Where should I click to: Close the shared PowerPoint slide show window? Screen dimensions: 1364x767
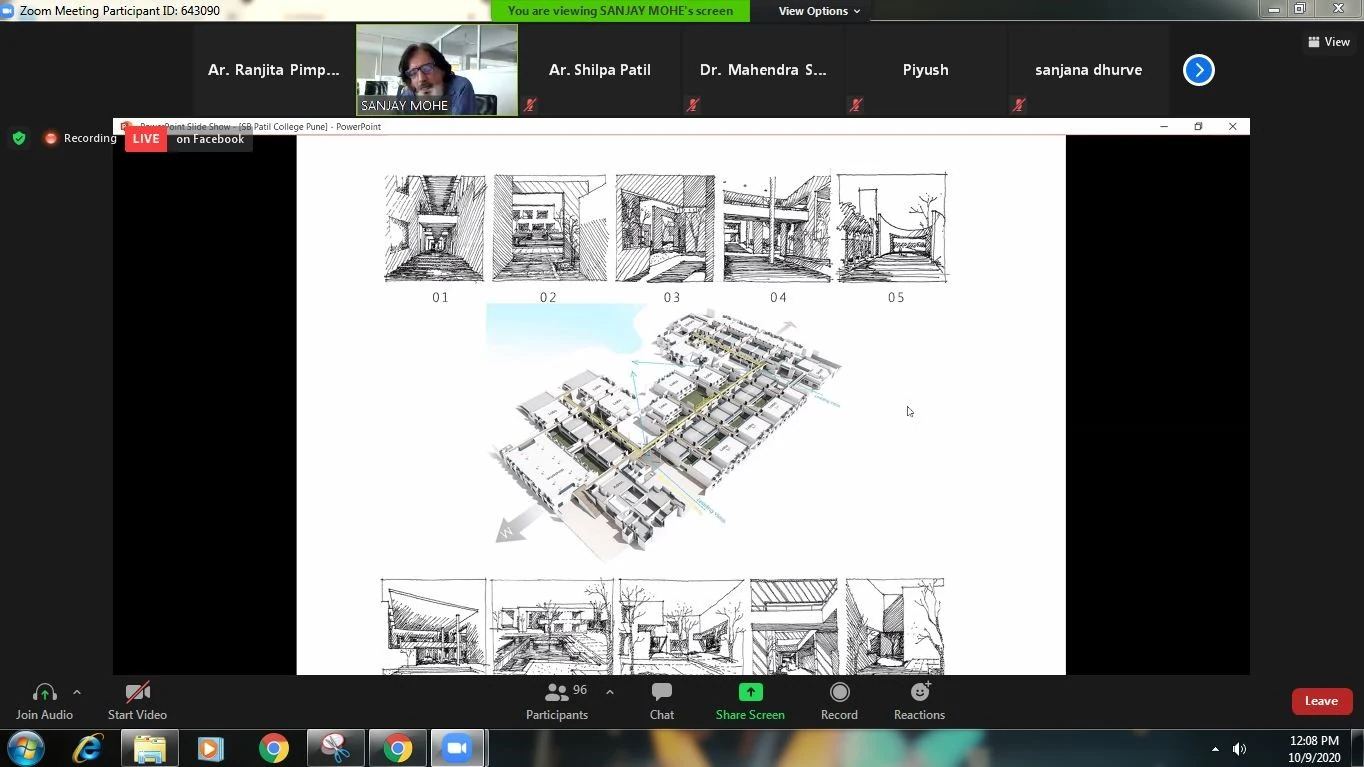(x=1233, y=127)
